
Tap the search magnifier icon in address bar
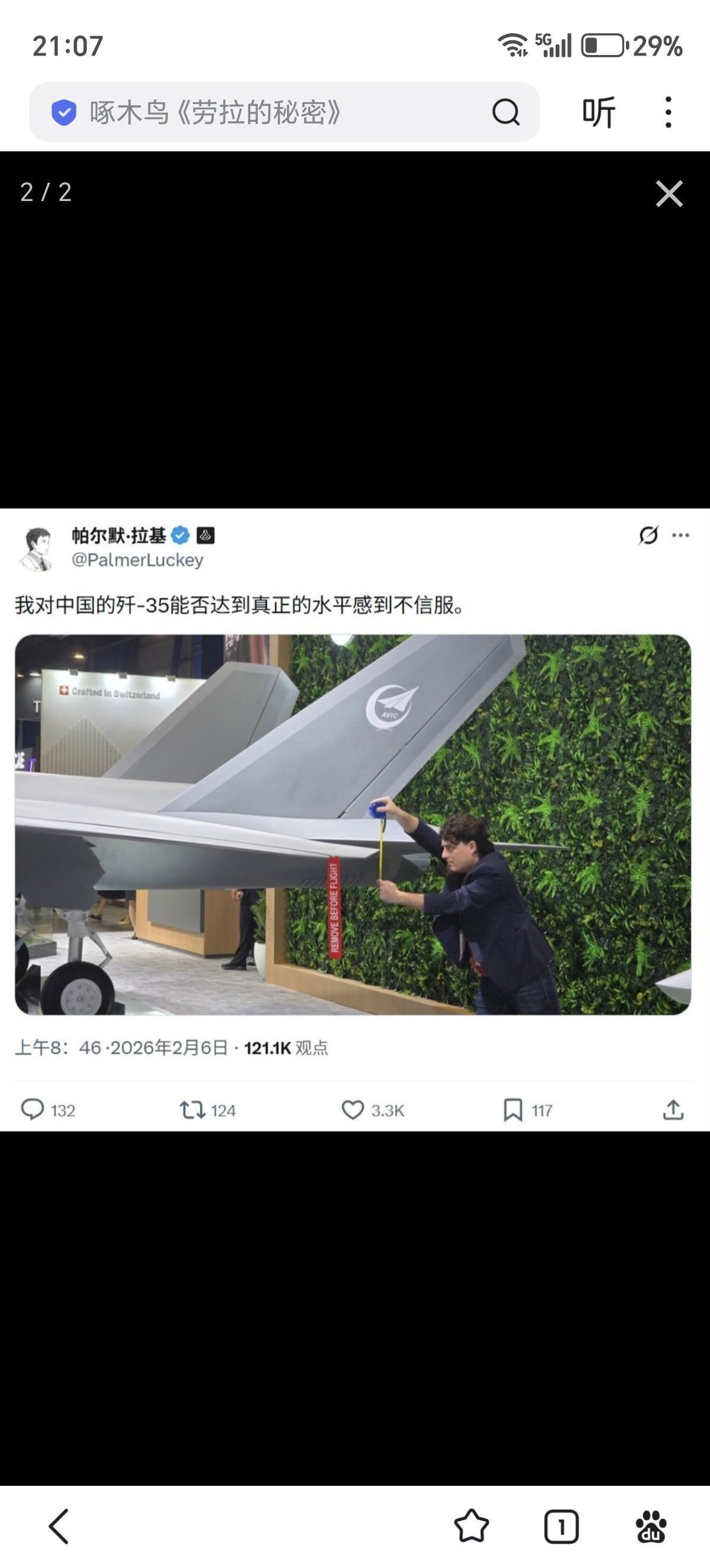pyautogui.click(x=505, y=112)
